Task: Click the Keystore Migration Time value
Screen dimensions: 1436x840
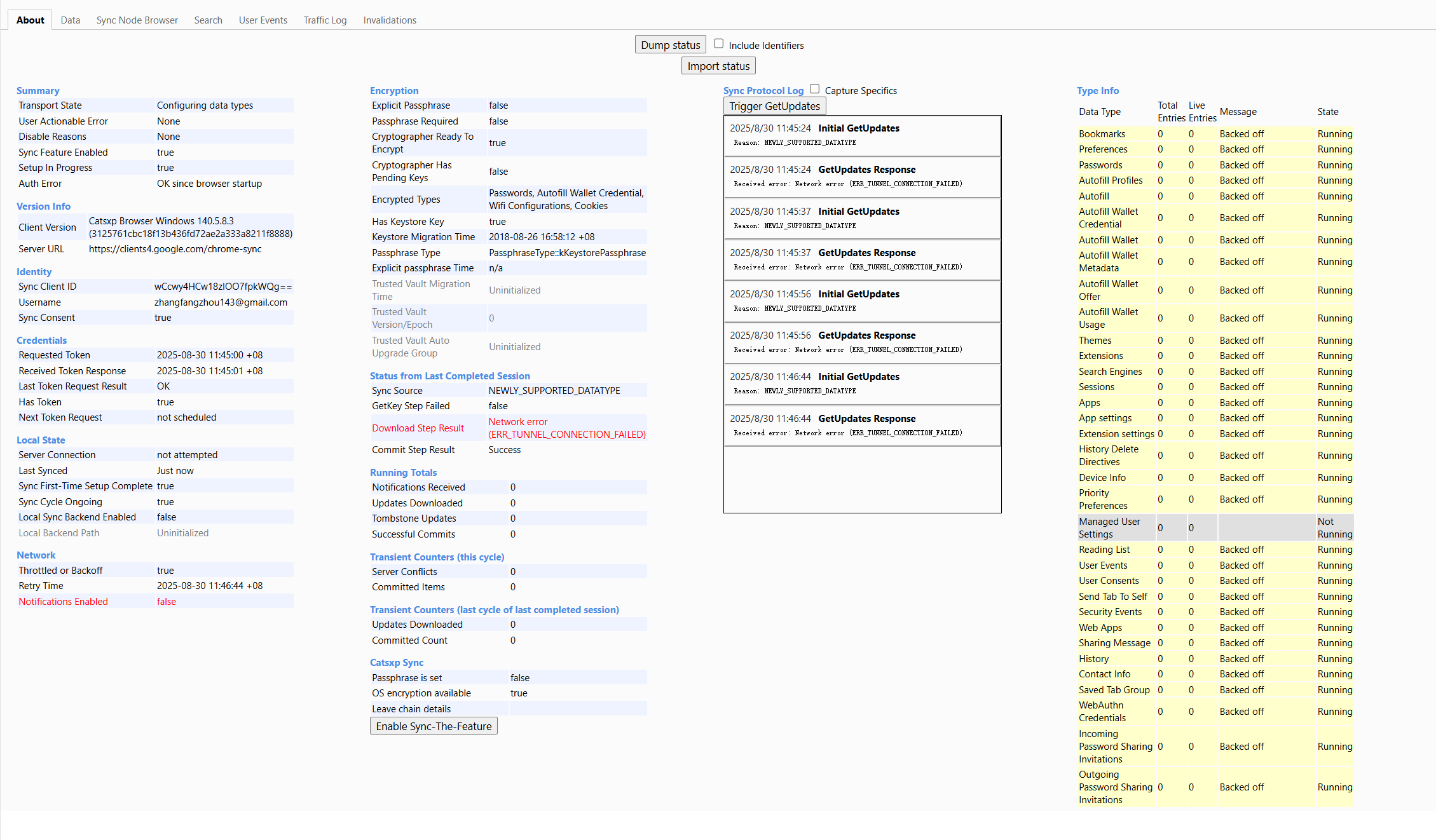Action: [x=542, y=237]
